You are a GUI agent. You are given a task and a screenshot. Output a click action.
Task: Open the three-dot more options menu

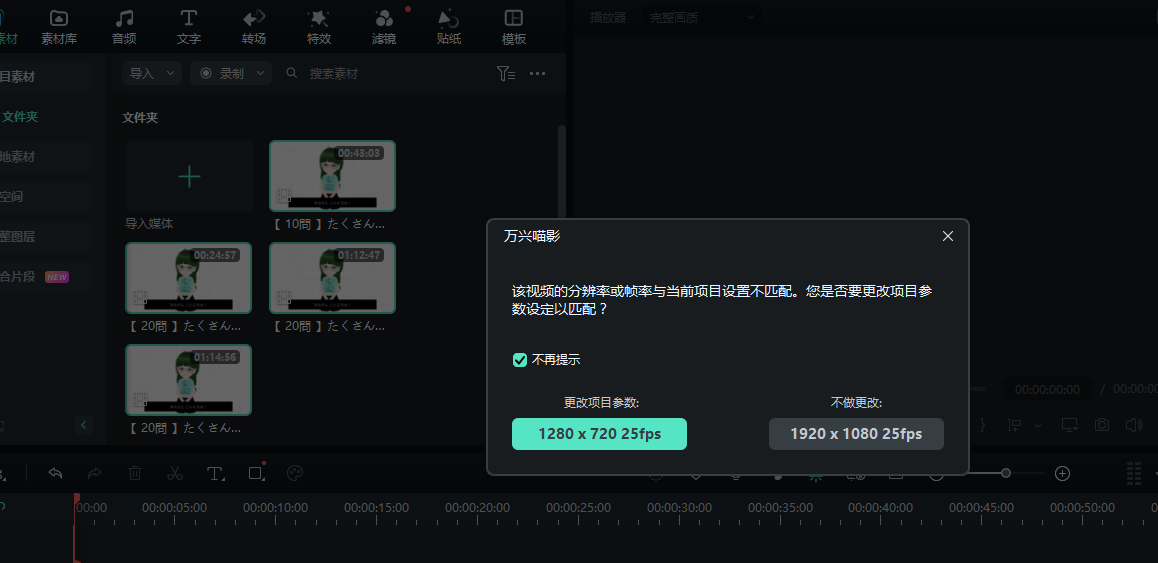tap(538, 73)
